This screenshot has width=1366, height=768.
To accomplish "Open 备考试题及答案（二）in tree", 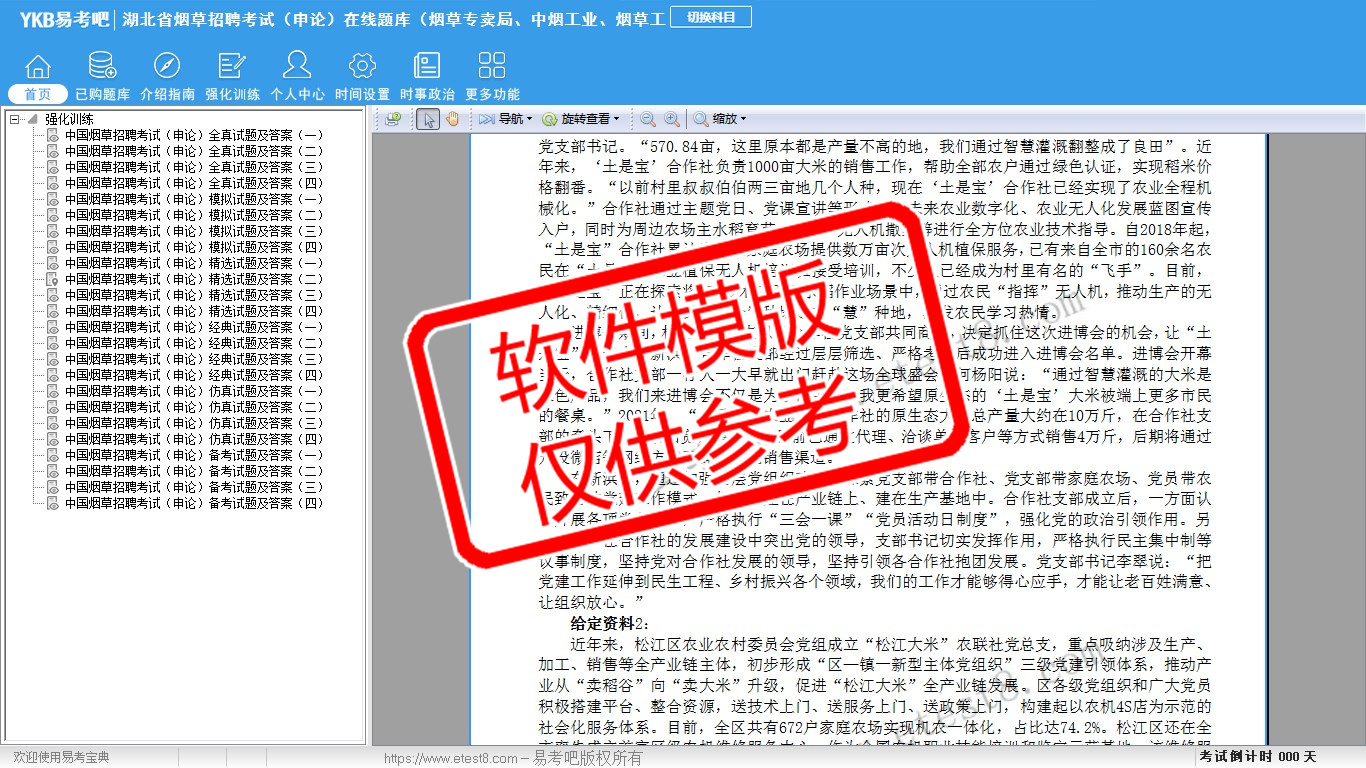I will coord(194,471).
